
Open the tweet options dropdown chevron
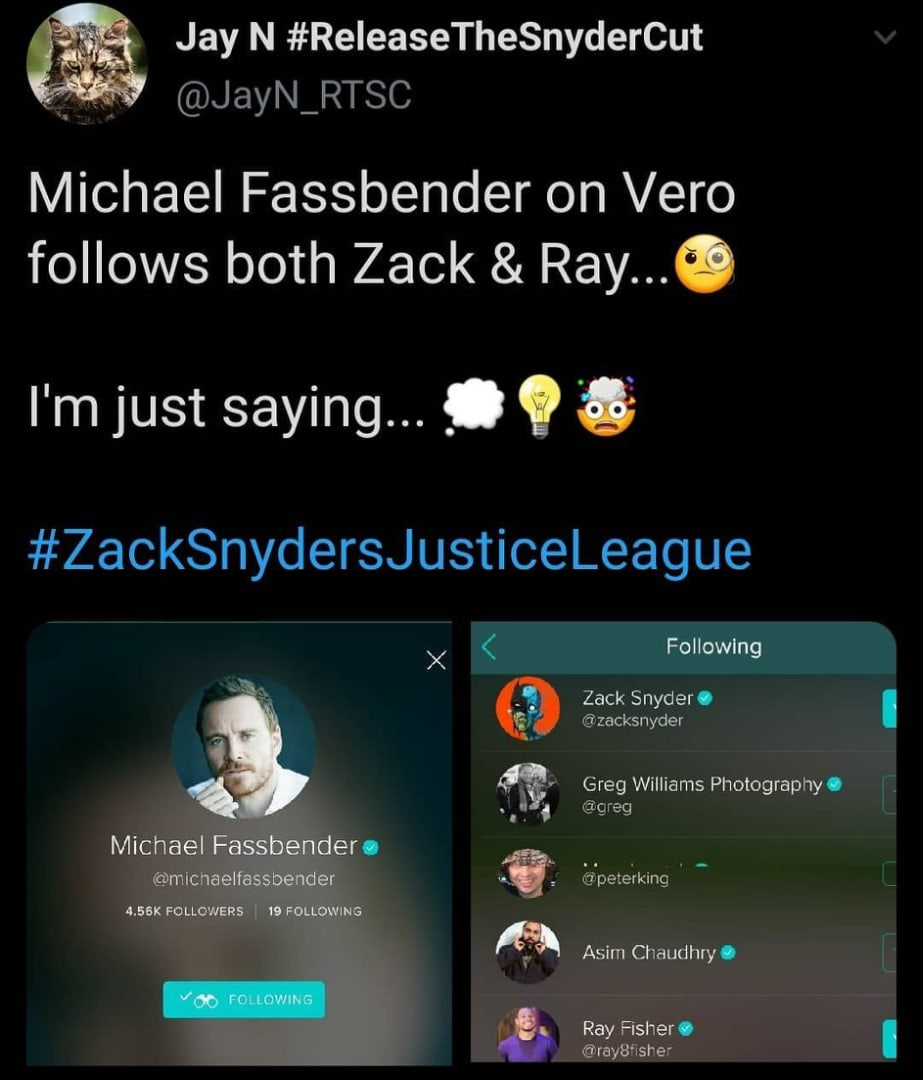[x=885, y=37]
